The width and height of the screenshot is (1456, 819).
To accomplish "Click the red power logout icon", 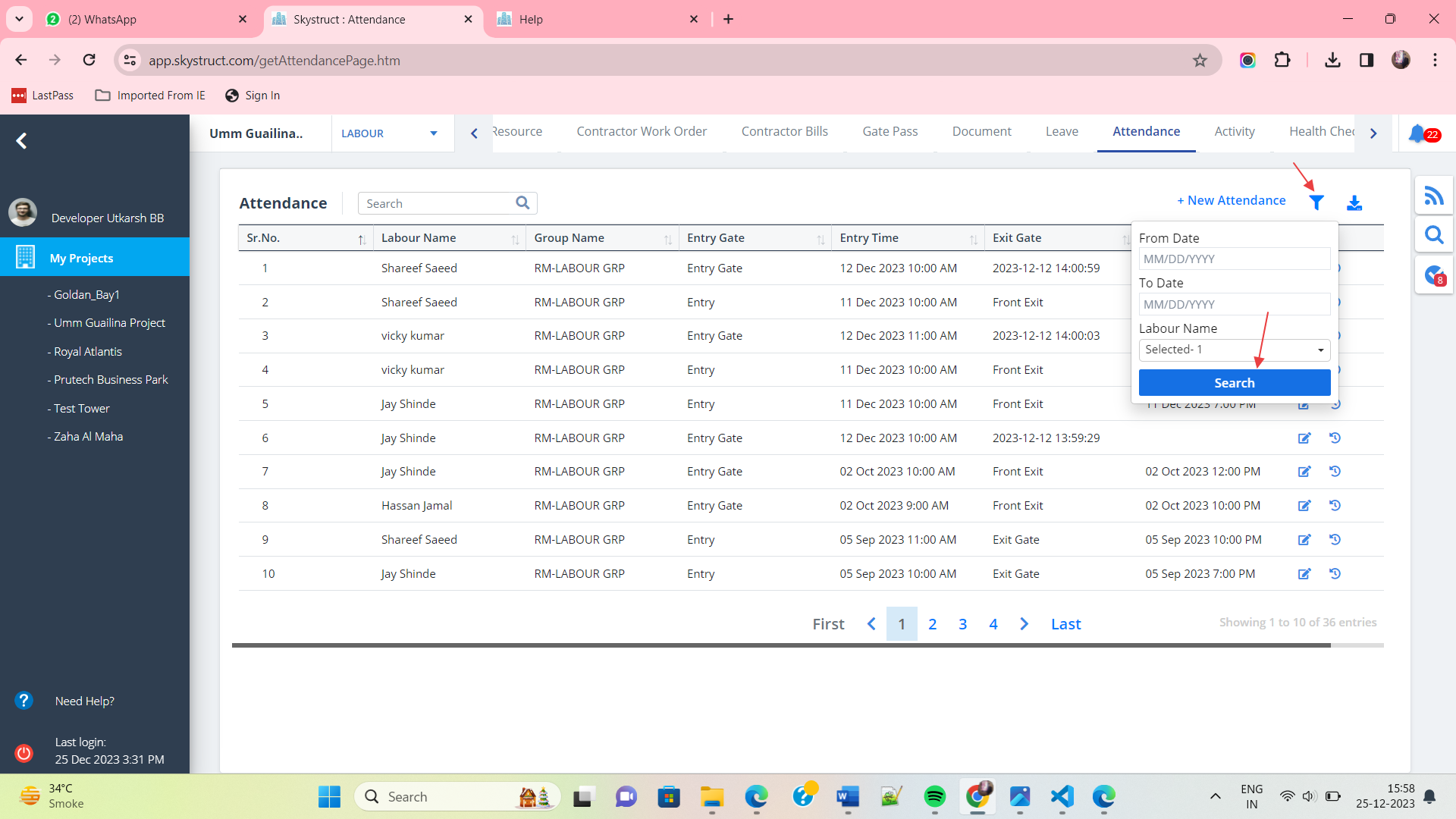I will pyautogui.click(x=24, y=752).
